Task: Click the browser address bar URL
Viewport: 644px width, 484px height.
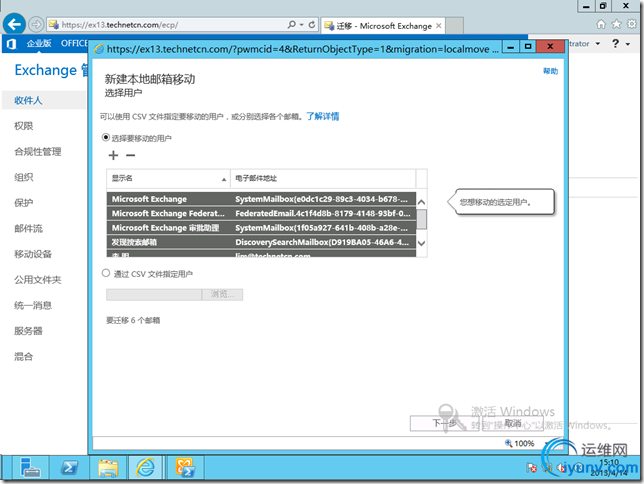Action: 120,25
